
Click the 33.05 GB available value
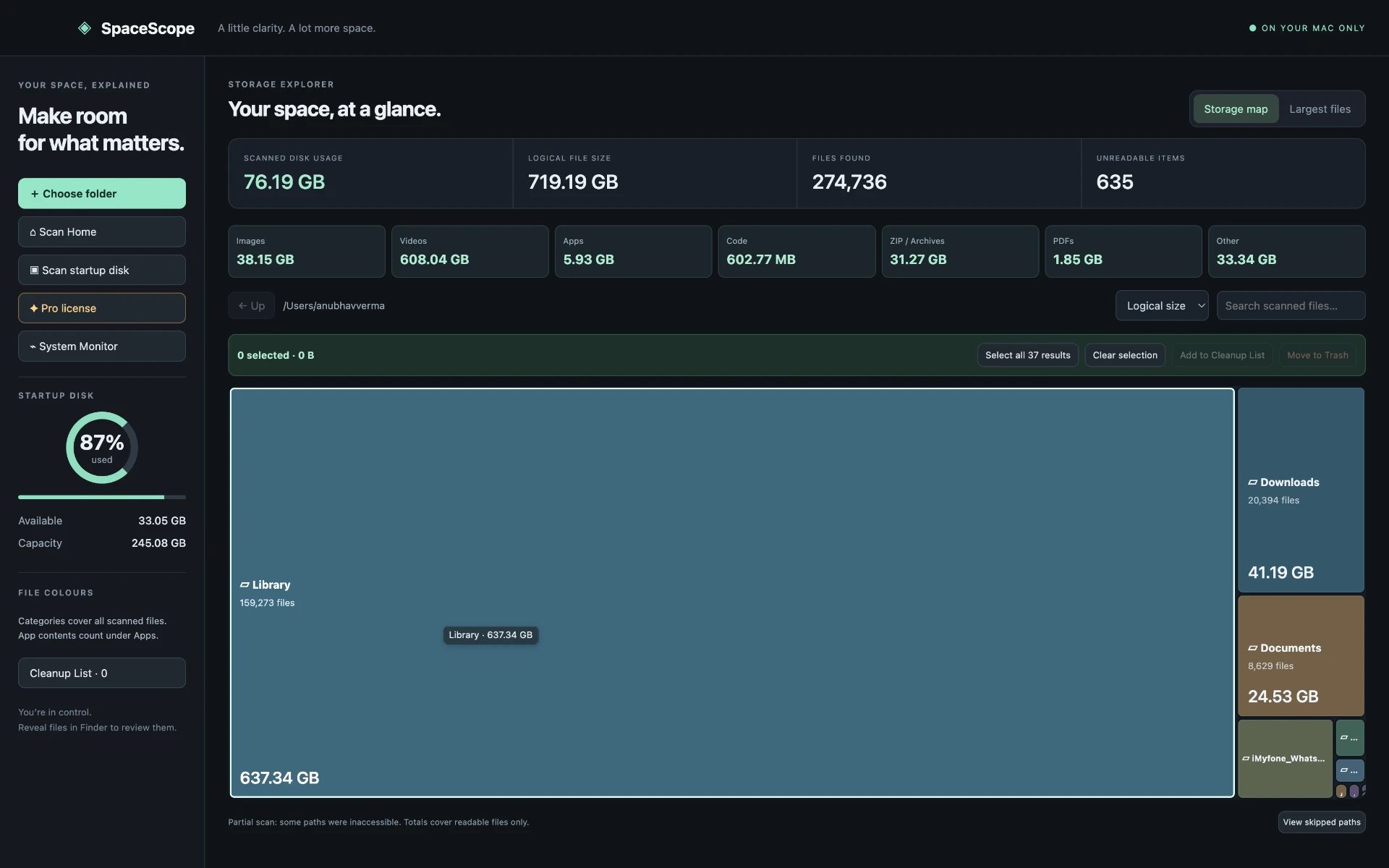coord(162,521)
